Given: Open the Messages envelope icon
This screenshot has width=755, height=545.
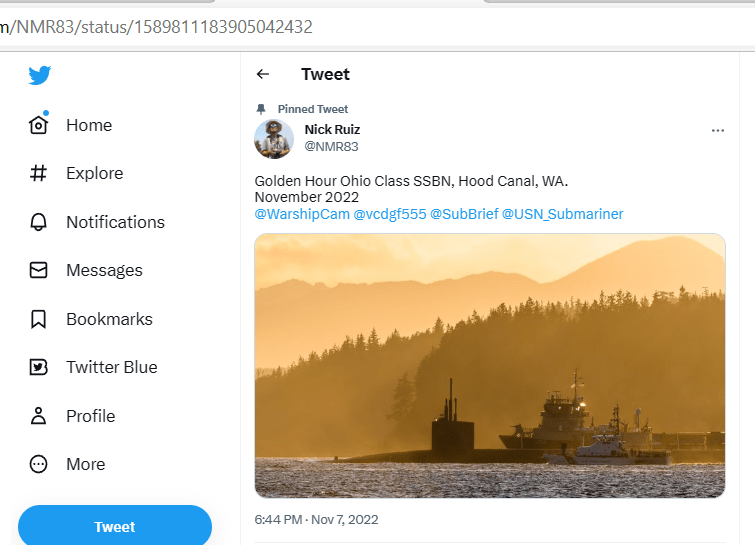Looking at the screenshot, I should [x=39, y=270].
